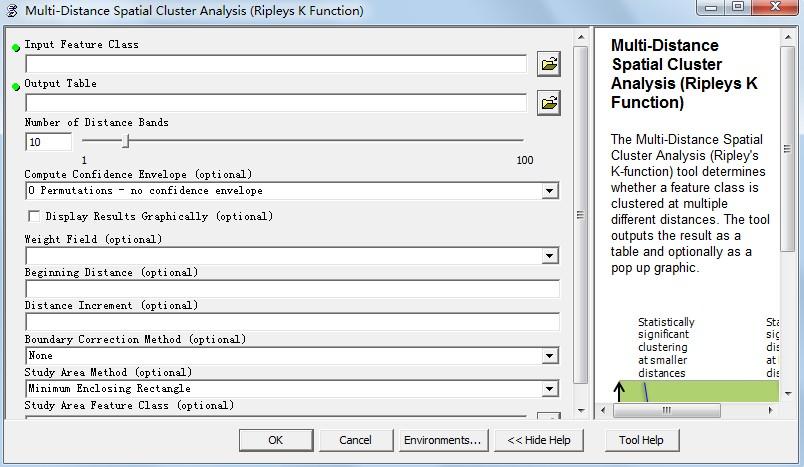This screenshot has height=467, width=804.
Task: Cancel the dialog
Action: [355, 440]
